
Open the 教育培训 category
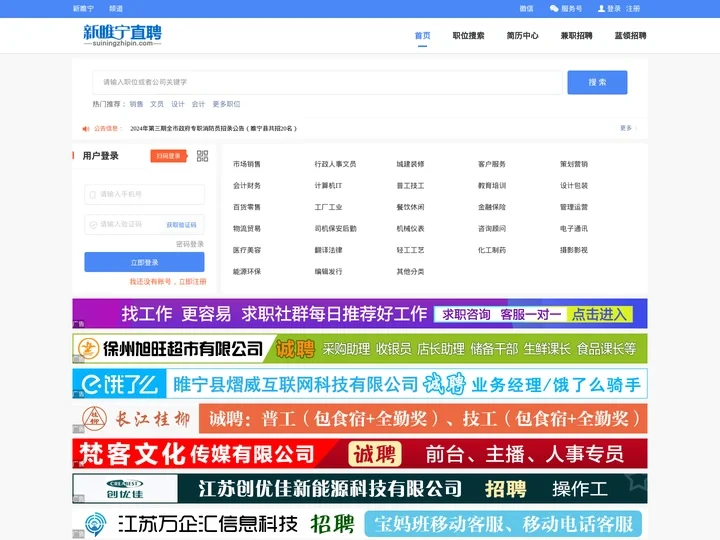coord(492,186)
